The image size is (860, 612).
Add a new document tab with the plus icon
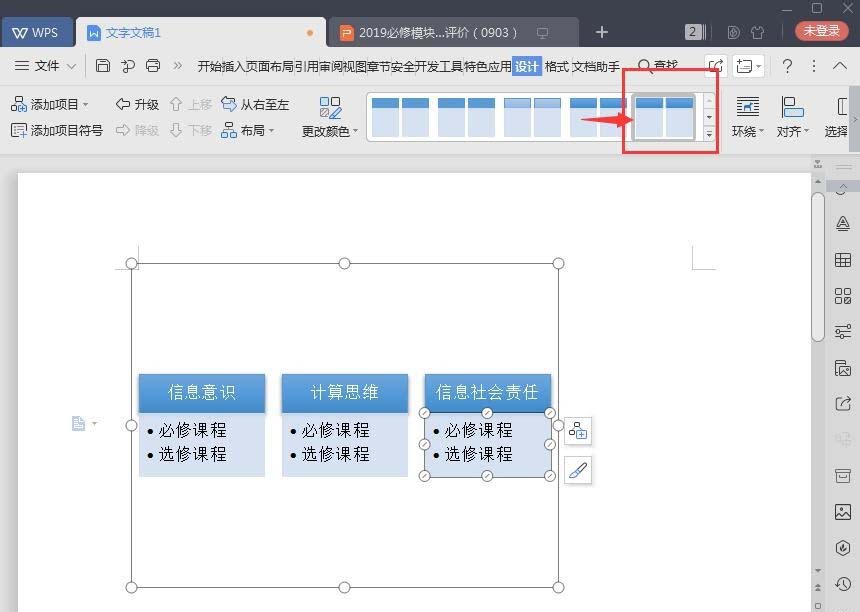pyautogui.click(x=602, y=32)
